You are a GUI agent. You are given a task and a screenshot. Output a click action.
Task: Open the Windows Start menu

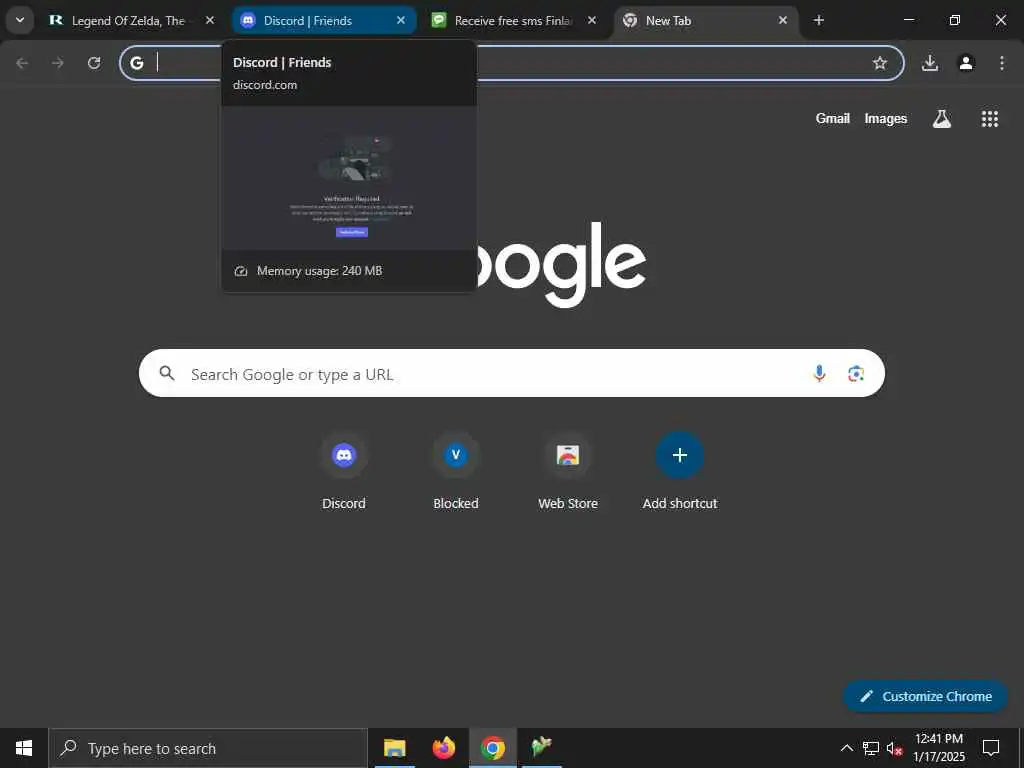tap(24, 748)
